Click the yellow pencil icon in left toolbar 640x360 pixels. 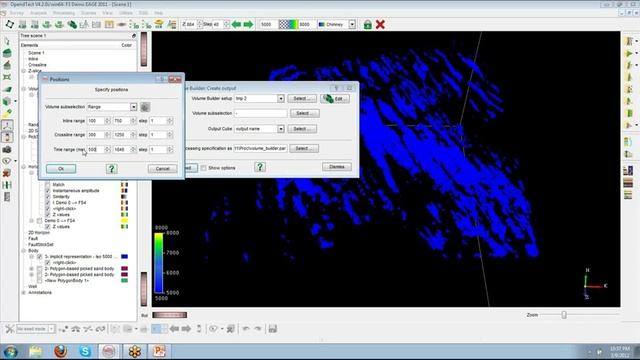(x=7, y=113)
